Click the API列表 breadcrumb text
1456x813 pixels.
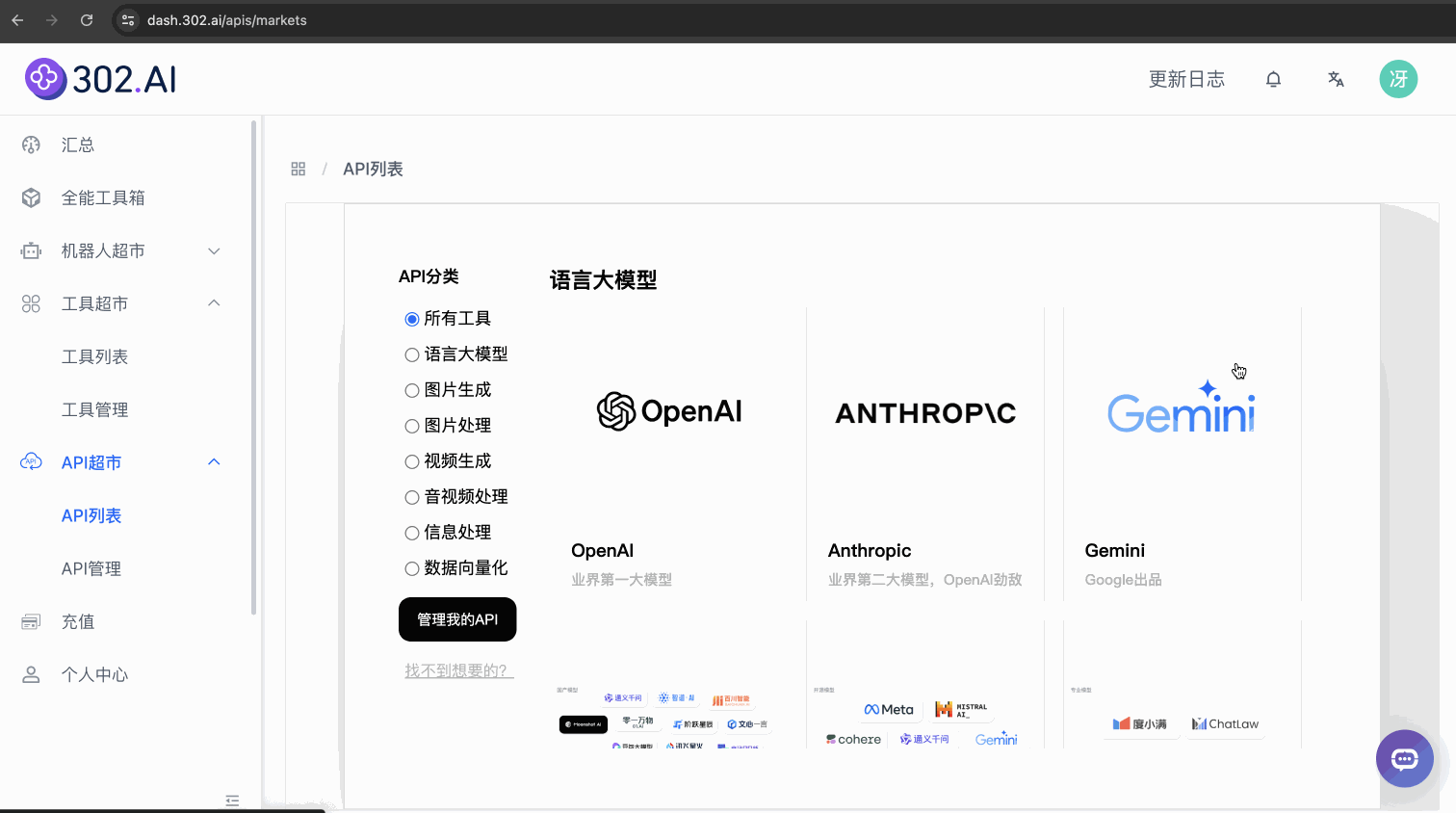point(373,169)
